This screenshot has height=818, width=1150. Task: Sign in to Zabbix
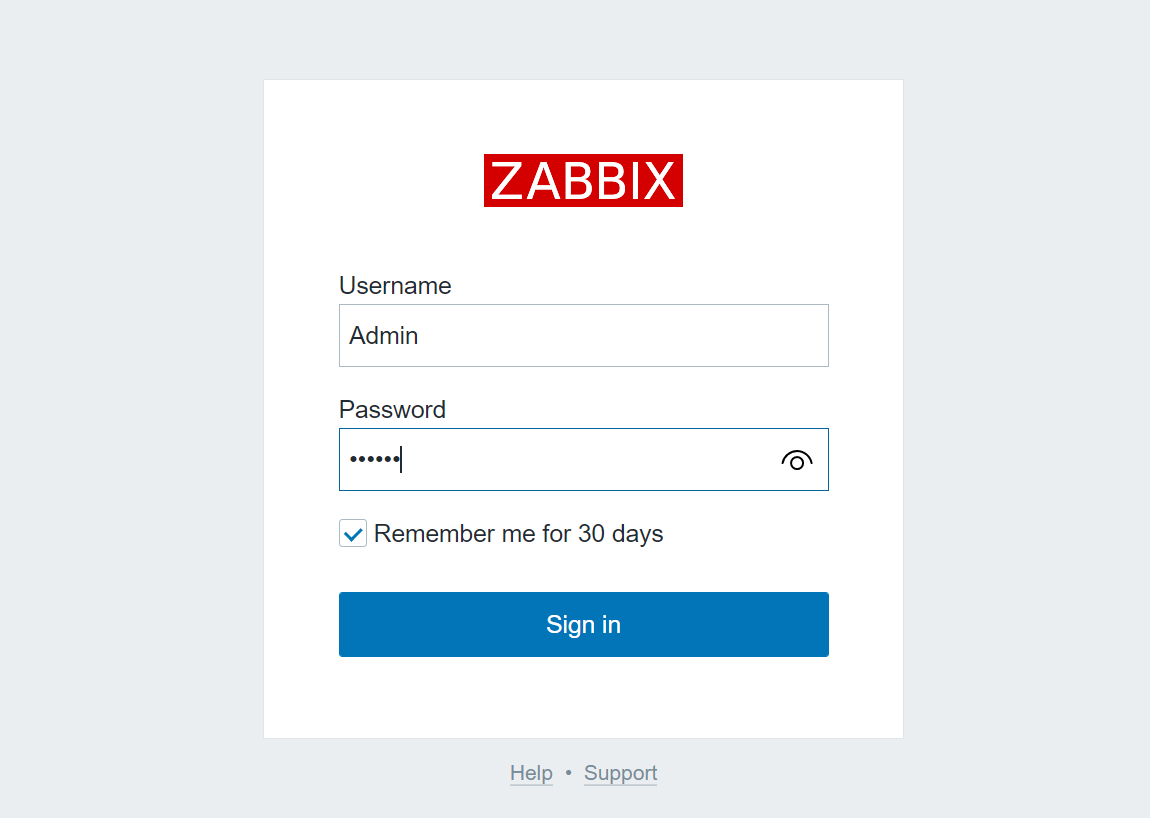point(584,624)
